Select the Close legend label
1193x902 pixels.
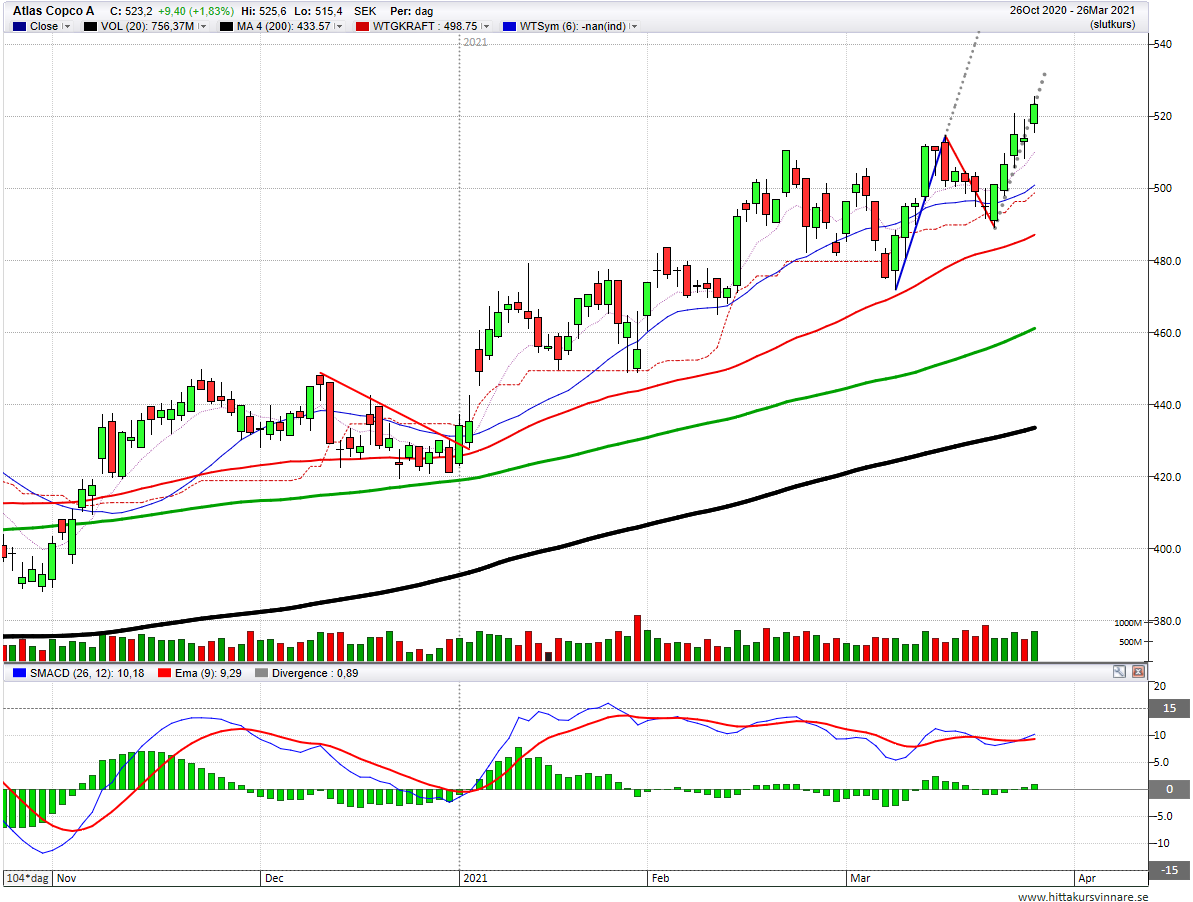pyautogui.click(x=44, y=27)
